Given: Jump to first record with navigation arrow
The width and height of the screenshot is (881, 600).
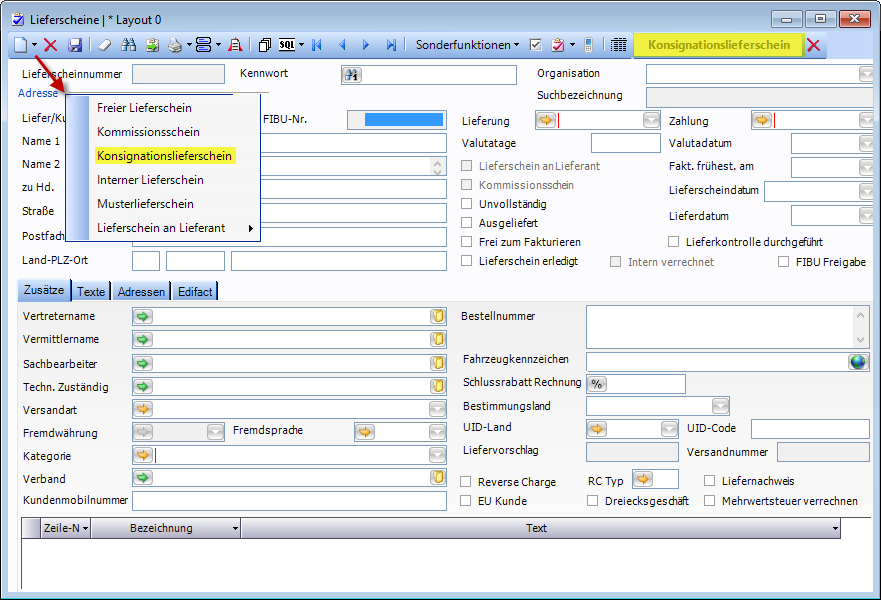Looking at the screenshot, I should (x=317, y=45).
